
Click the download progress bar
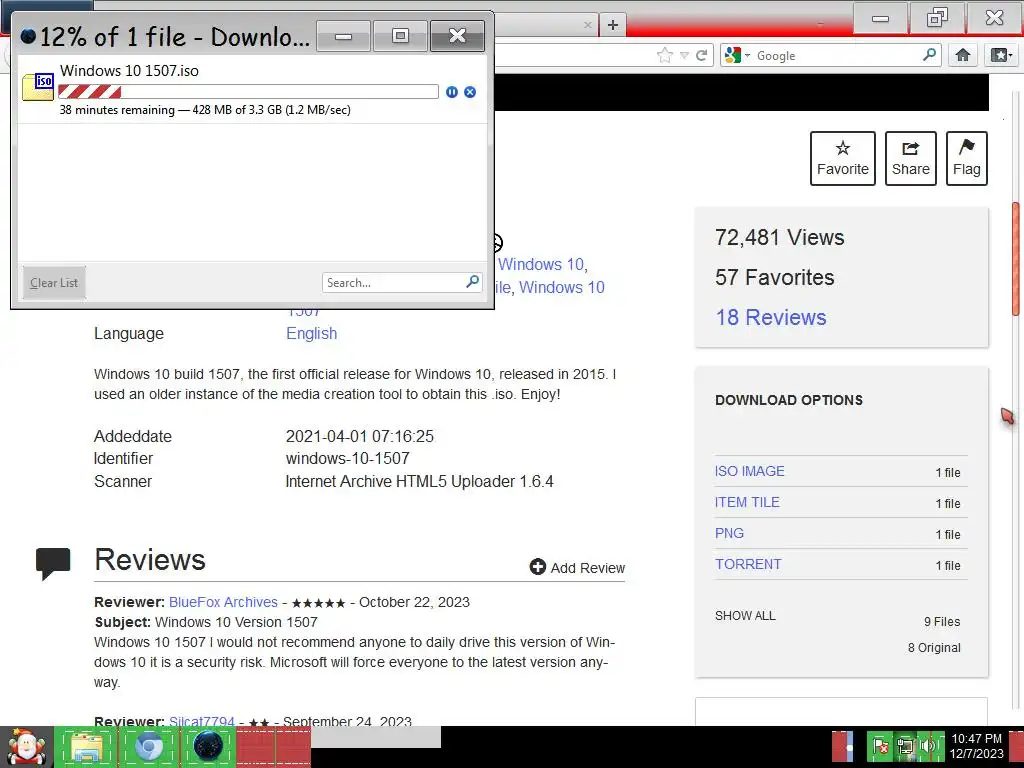[248, 91]
